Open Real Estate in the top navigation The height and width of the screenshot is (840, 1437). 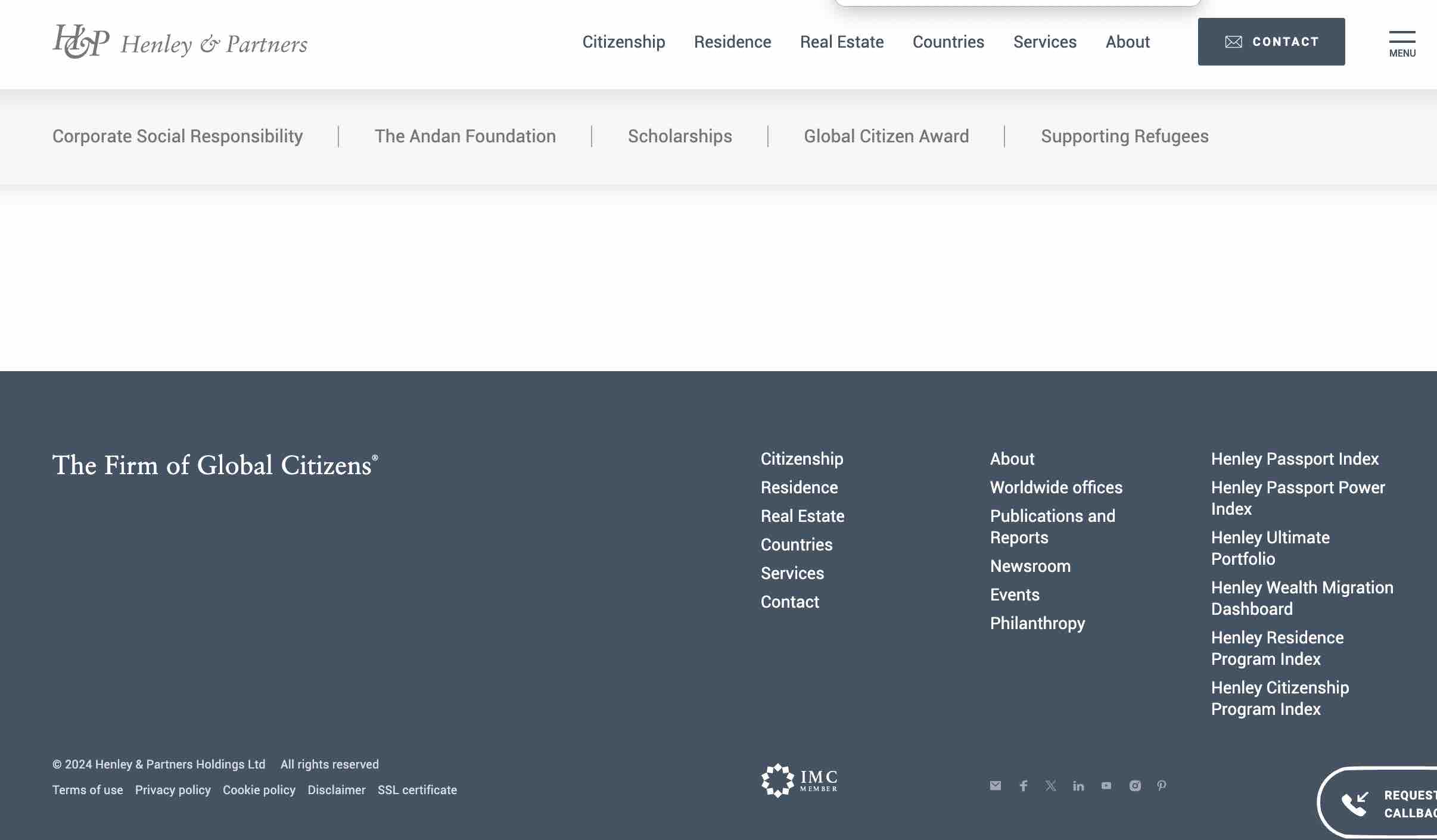[842, 42]
